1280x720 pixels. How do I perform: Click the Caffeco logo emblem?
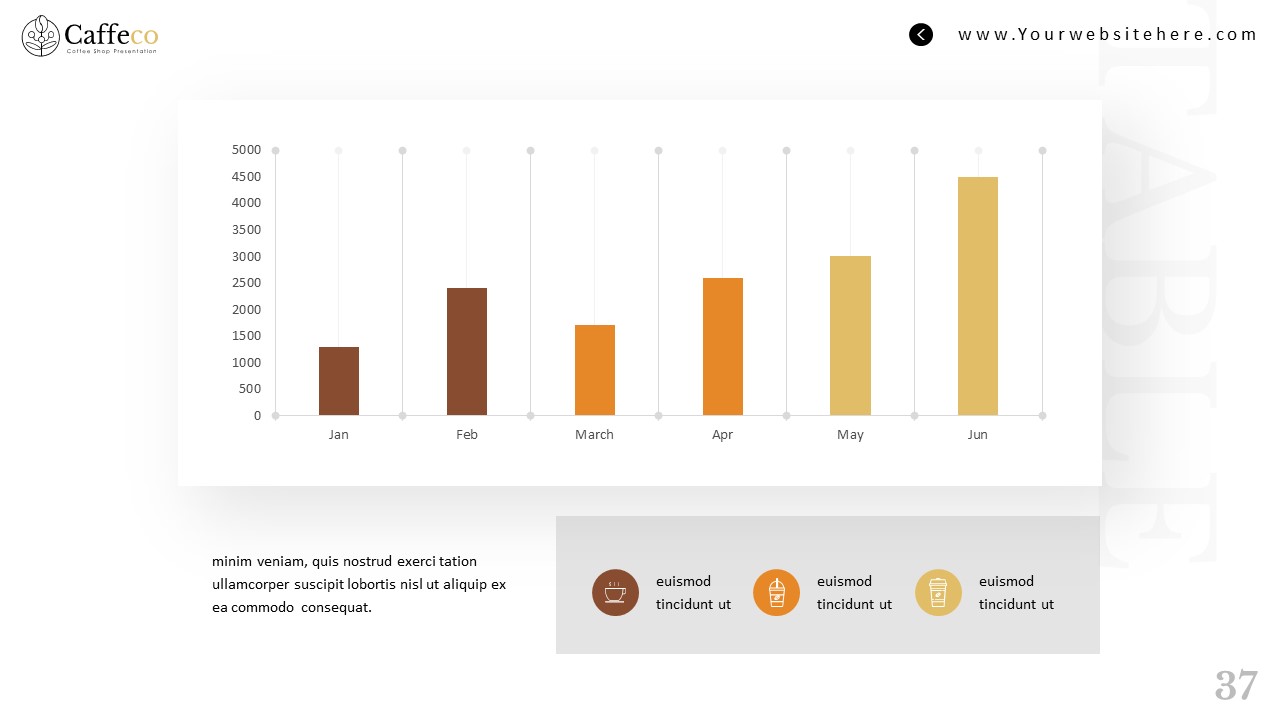click(x=41, y=36)
